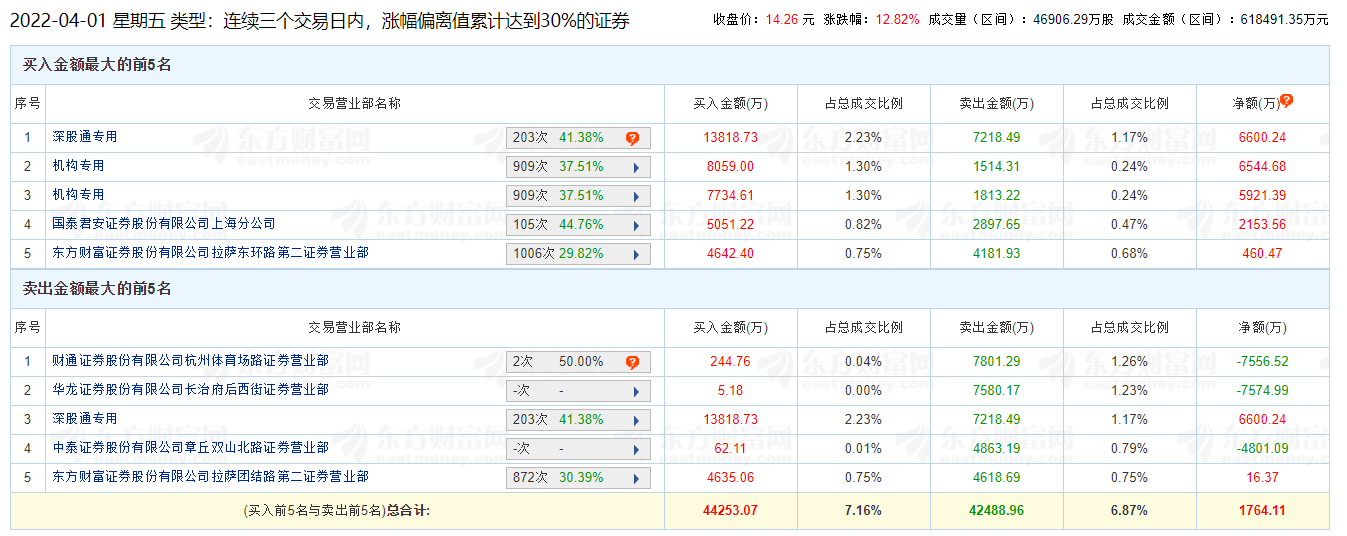Image resolution: width=1347 pixels, height=536 pixels.
Task: Expand details arrow for 拉萨团结路第二证券营业部 row
Action: [636, 479]
